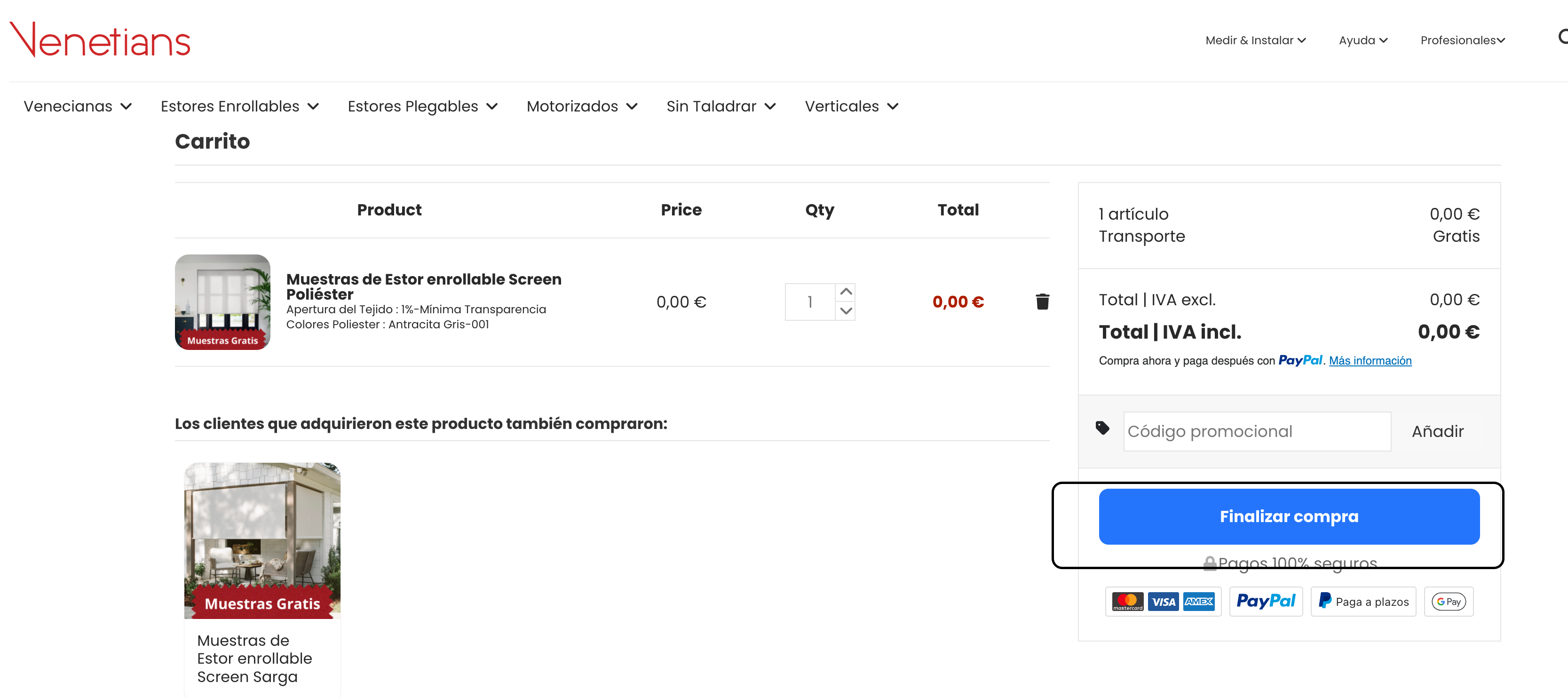Focus the Código promocional input field
Viewport: 1568px width, 698px height.
click(1257, 431)
